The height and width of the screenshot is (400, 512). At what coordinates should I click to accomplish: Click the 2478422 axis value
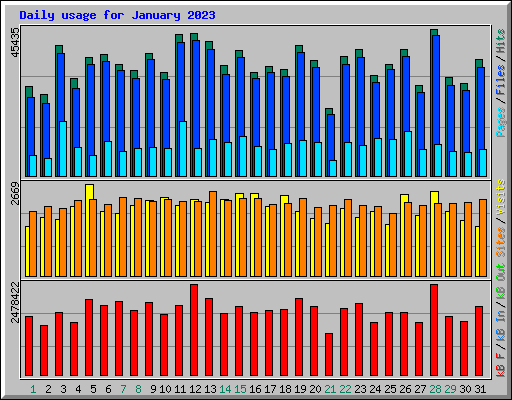tap(15, 302)
